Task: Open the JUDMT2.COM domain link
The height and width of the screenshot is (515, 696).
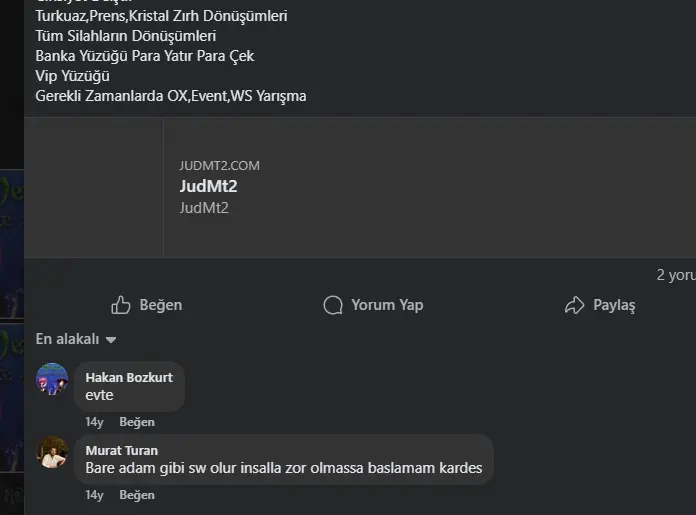Action: (219, 166)
